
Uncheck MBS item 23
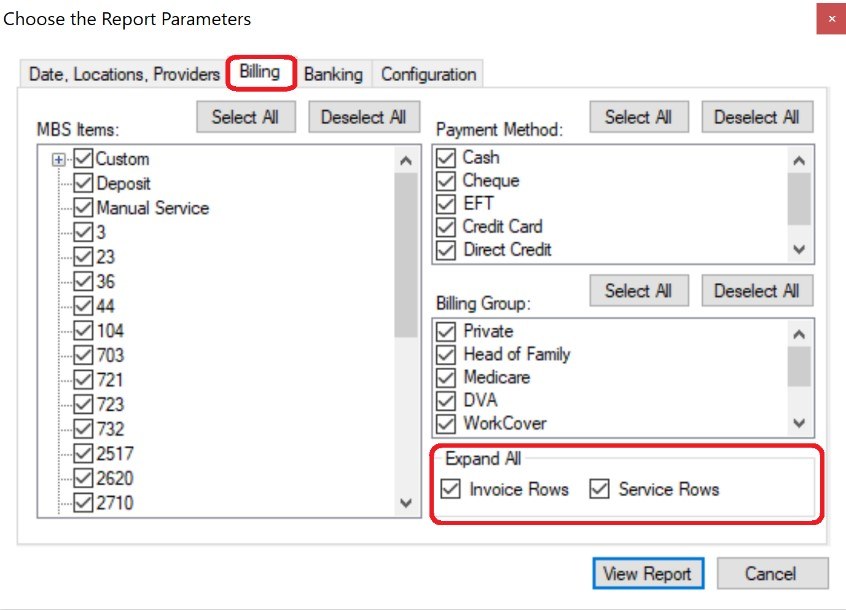[x=83, y=257]
